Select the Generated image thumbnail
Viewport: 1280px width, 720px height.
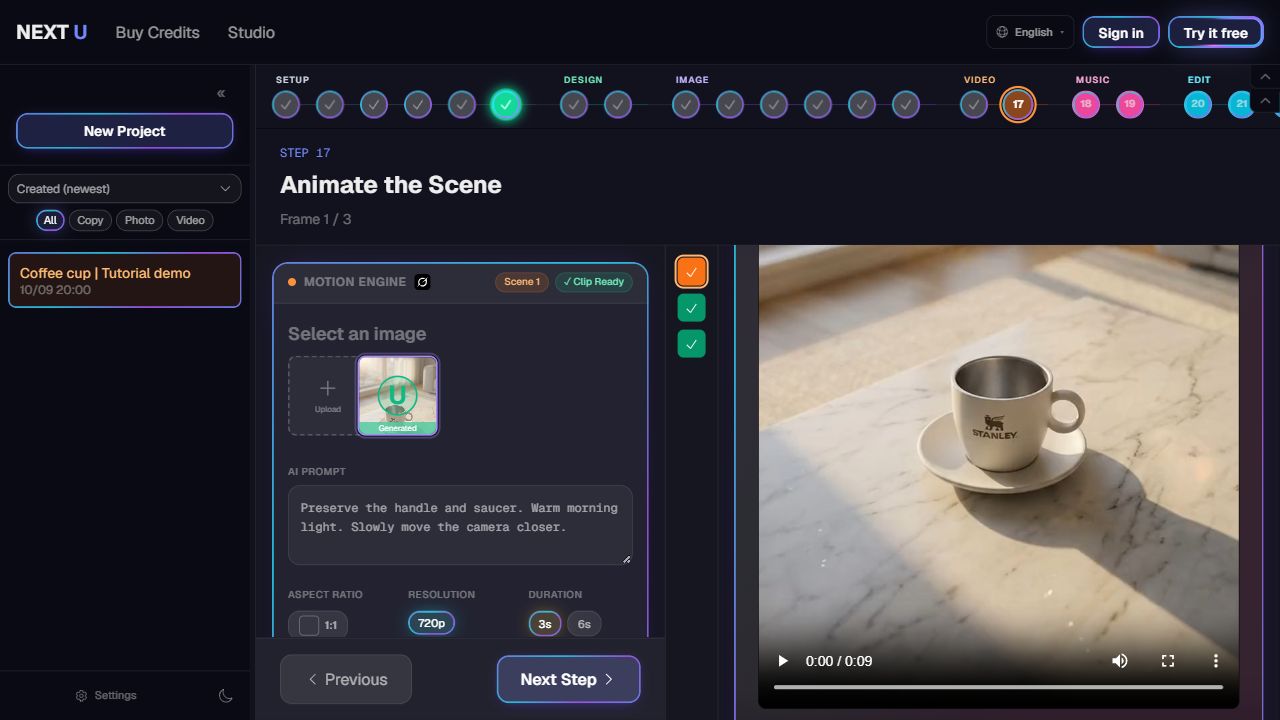point(398,395)
